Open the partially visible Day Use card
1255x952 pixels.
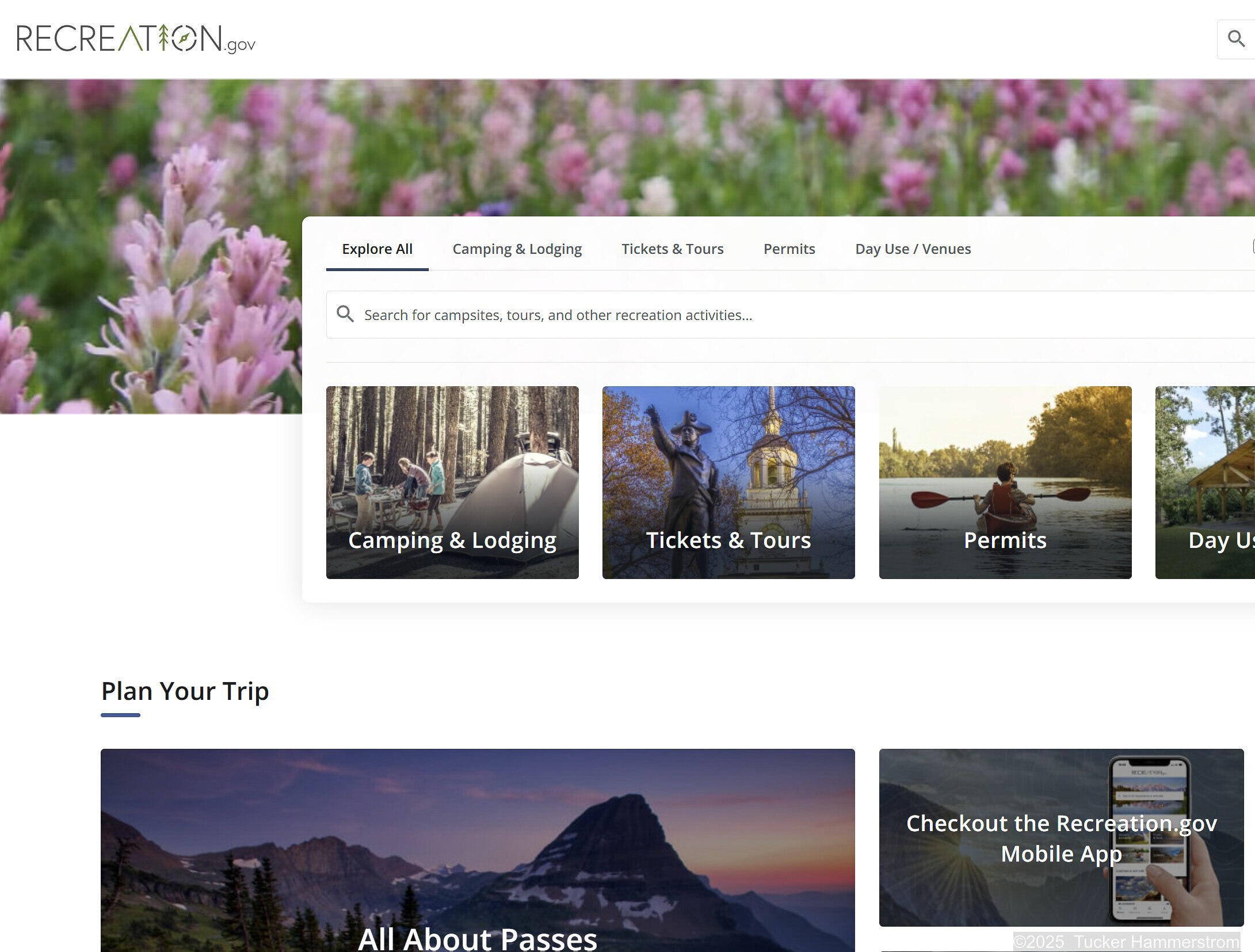click(x=1206, y=482)
